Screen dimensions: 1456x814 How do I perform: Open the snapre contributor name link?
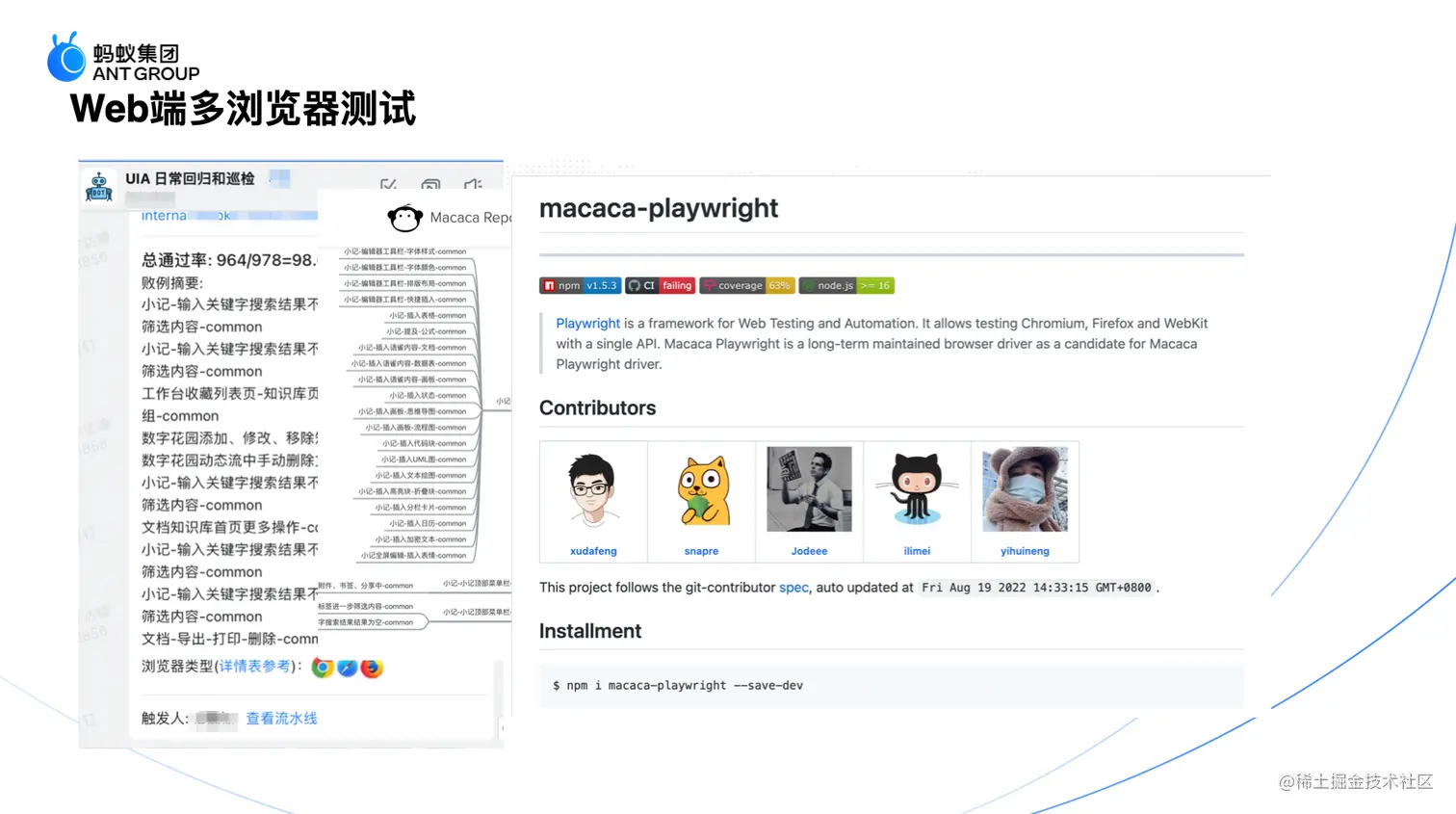click(701, 551)
